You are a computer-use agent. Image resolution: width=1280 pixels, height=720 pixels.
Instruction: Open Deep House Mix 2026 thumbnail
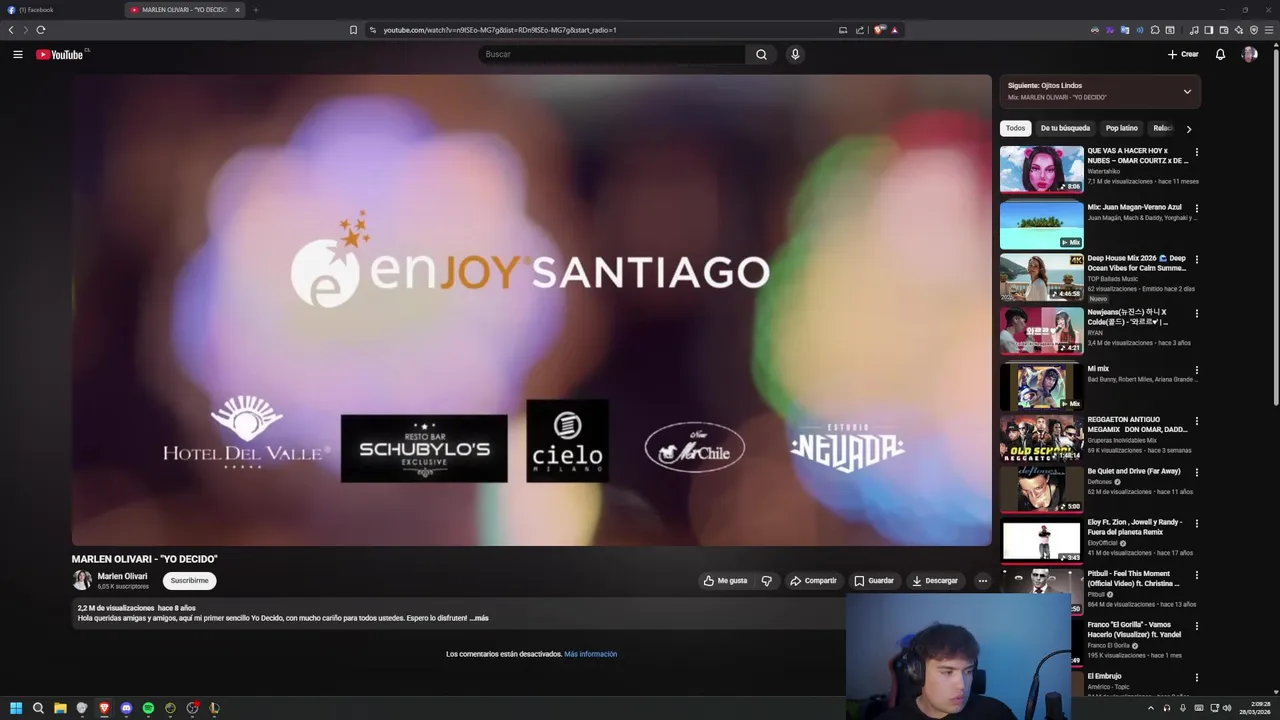pyautogui.click(x=1041, y=277)
